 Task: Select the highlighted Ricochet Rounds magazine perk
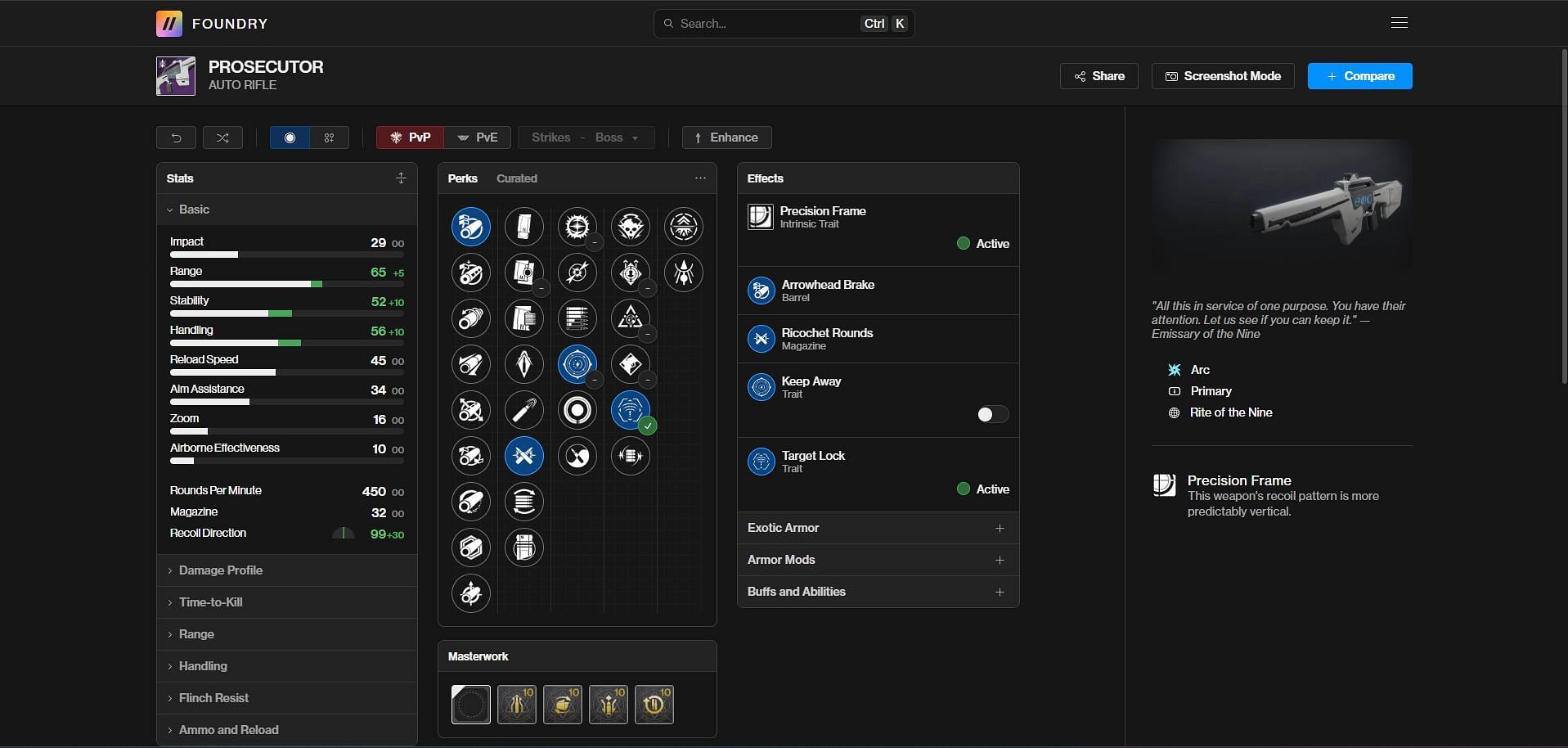(524, 456)
